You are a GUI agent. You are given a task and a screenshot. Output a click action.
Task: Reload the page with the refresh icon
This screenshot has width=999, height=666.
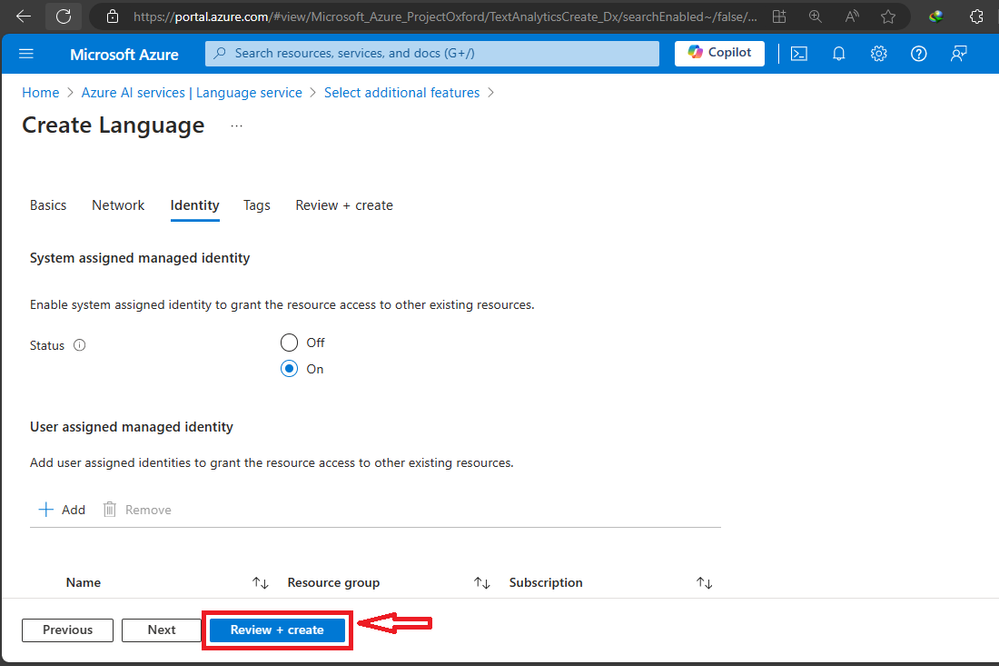(x=64, y=17)
